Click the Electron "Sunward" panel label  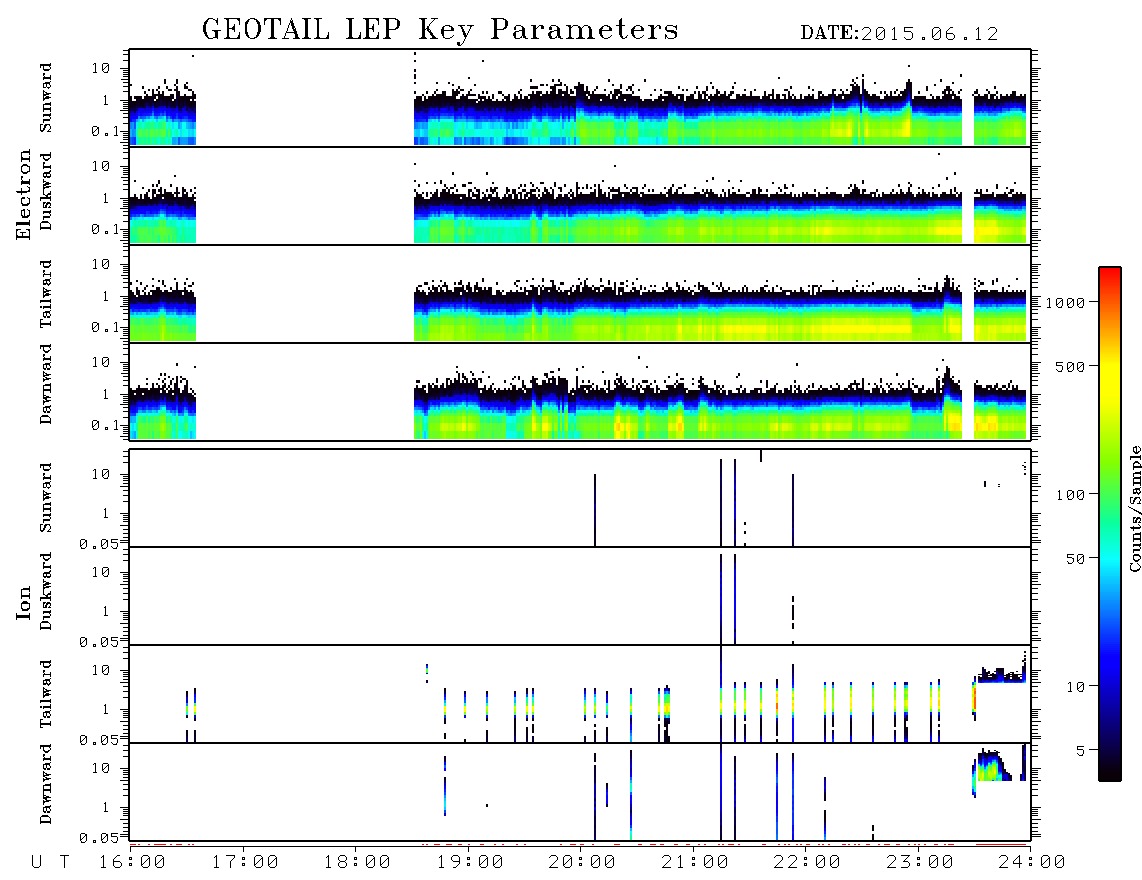point(46,98)
